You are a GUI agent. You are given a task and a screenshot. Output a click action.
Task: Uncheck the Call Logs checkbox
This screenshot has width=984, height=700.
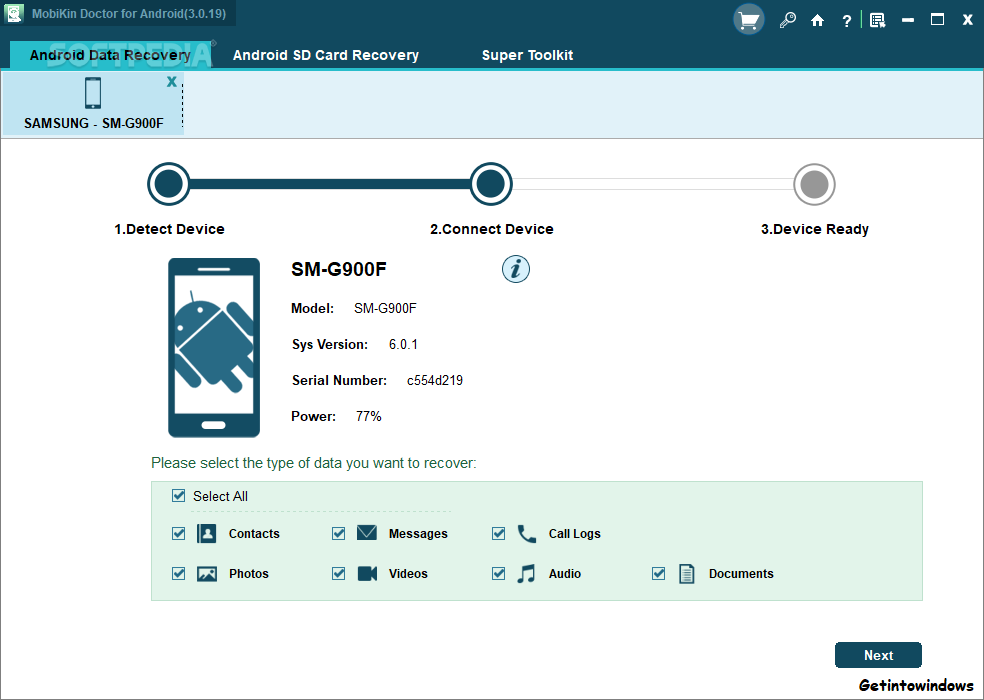(x=499, y=534)
